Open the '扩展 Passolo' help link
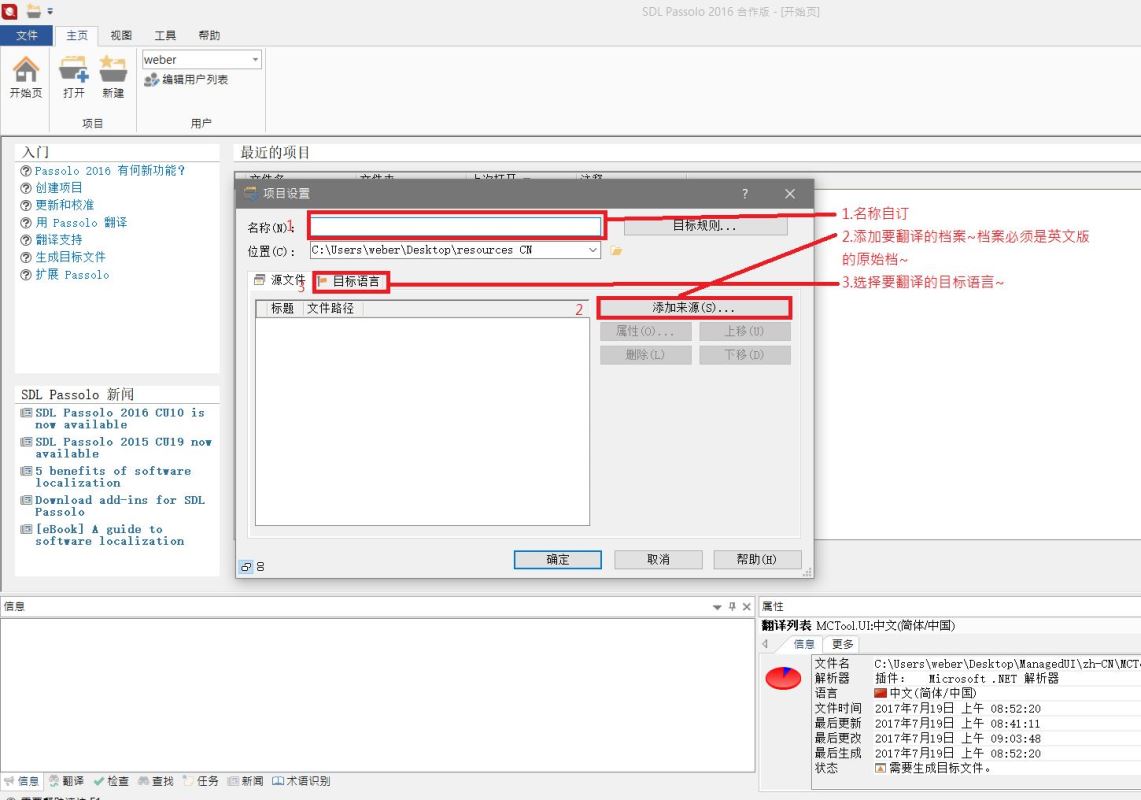 pos(72,274)
